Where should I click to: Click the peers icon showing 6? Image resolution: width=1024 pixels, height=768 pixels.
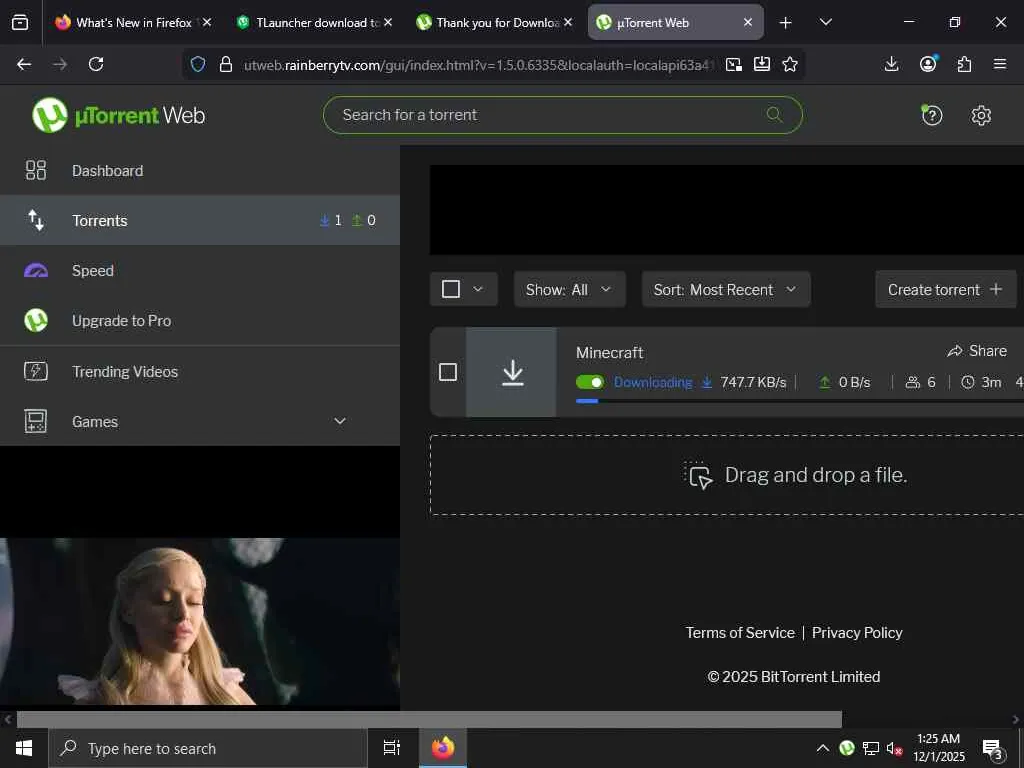coord(912,382)
